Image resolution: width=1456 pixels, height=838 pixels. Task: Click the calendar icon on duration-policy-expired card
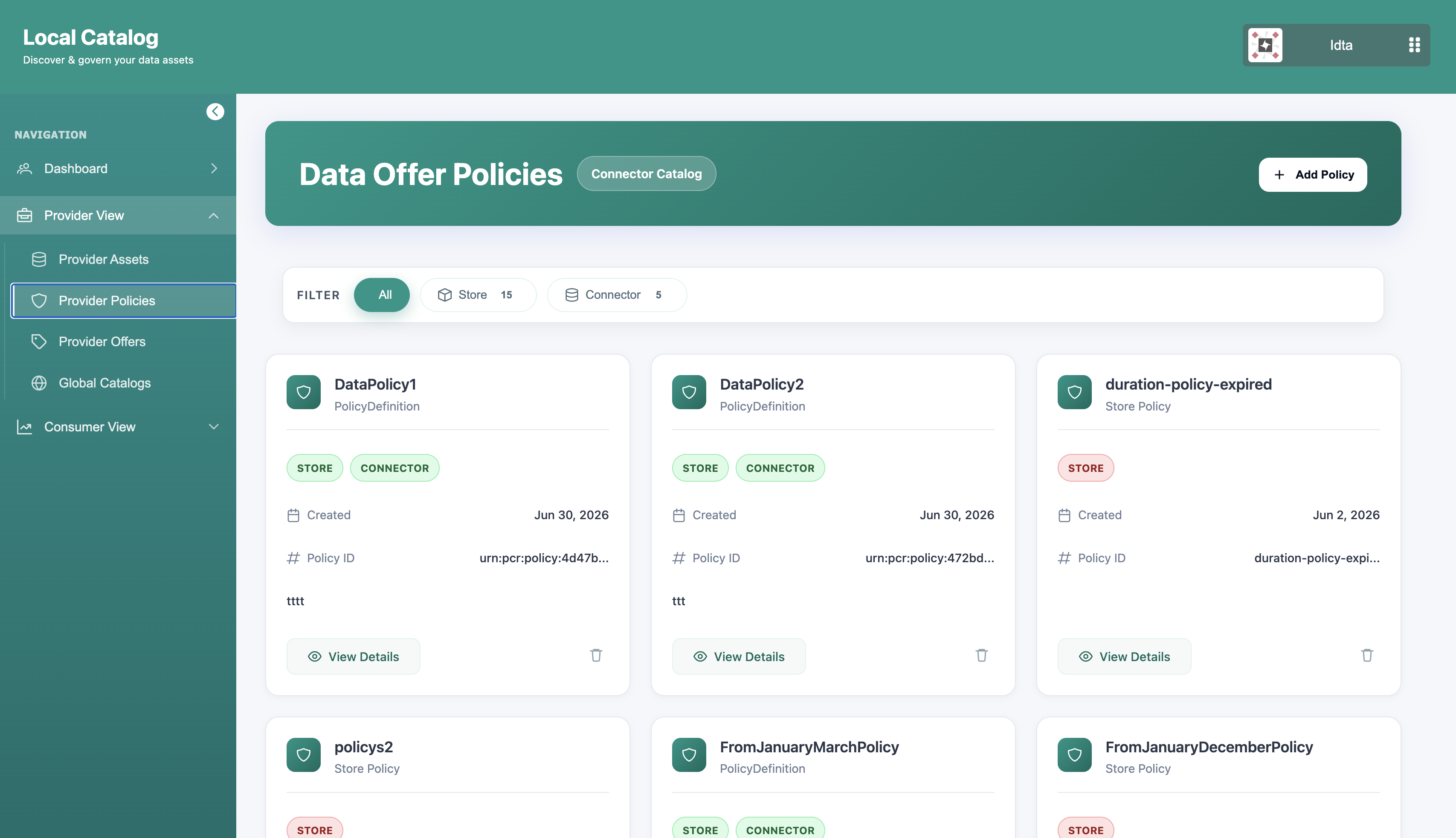1064,516
